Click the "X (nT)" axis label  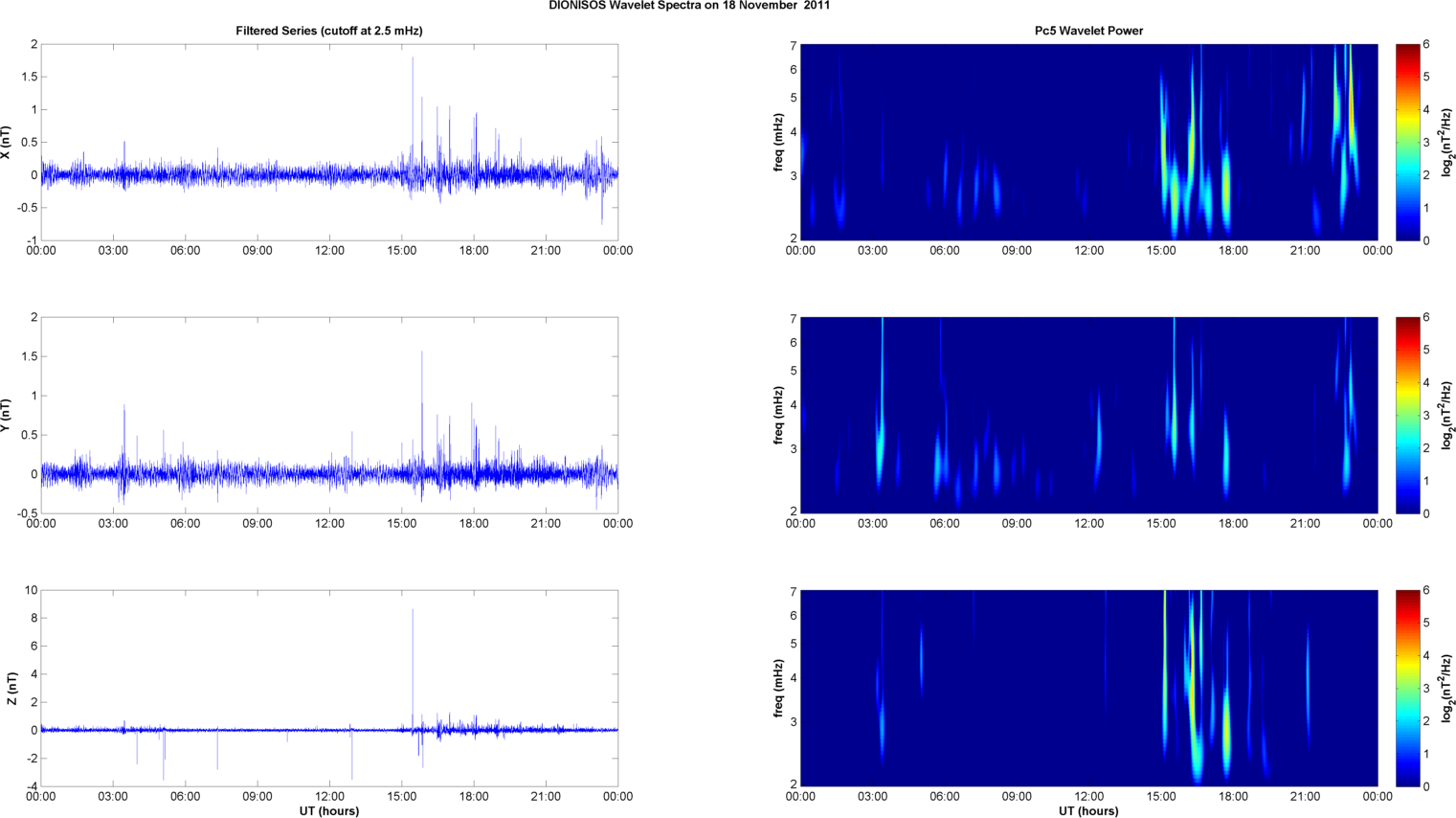click(6, 142)
